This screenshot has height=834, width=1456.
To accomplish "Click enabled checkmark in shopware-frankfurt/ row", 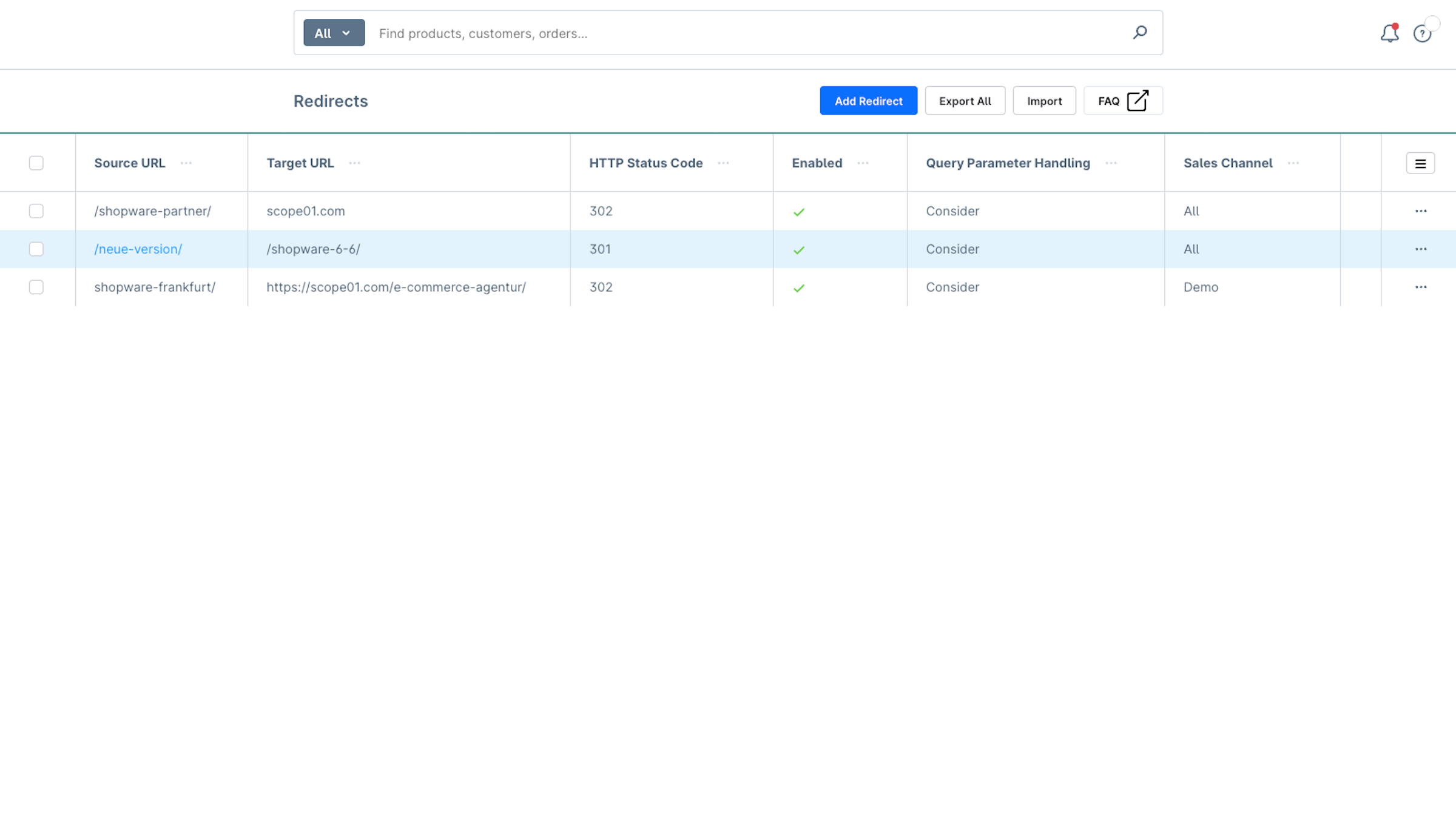I will [799, 288].
